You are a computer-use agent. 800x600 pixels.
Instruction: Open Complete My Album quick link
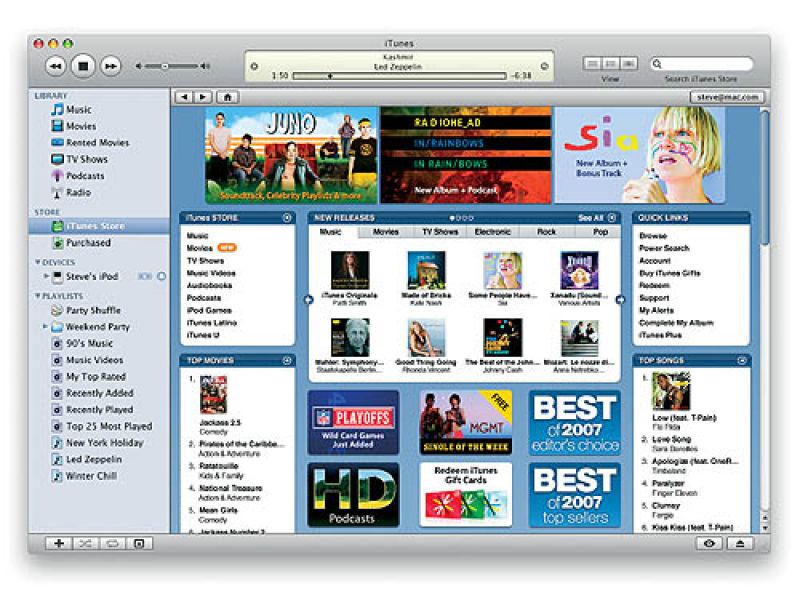pyautogui.click(x=676, y=323)
